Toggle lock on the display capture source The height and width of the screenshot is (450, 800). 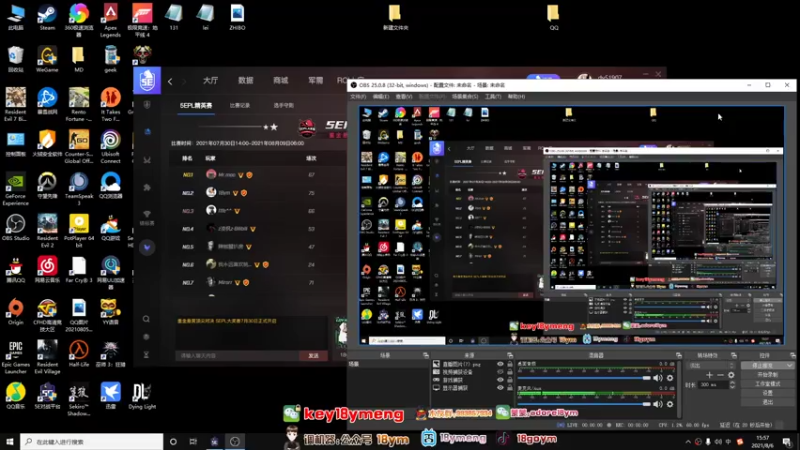tap(510, 388)
